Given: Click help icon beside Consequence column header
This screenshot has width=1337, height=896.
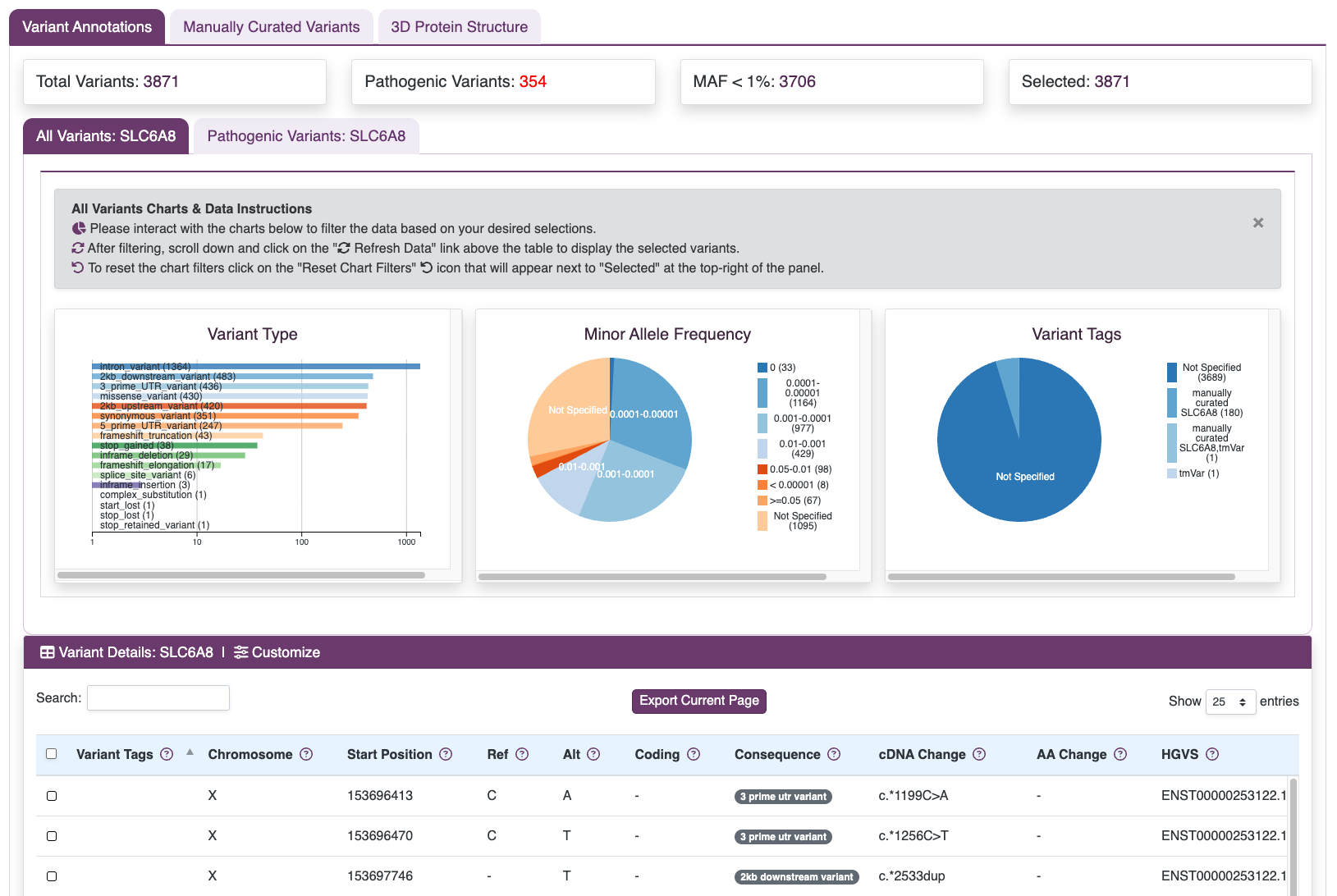Looking at the screenshot, I should (834, 754).
